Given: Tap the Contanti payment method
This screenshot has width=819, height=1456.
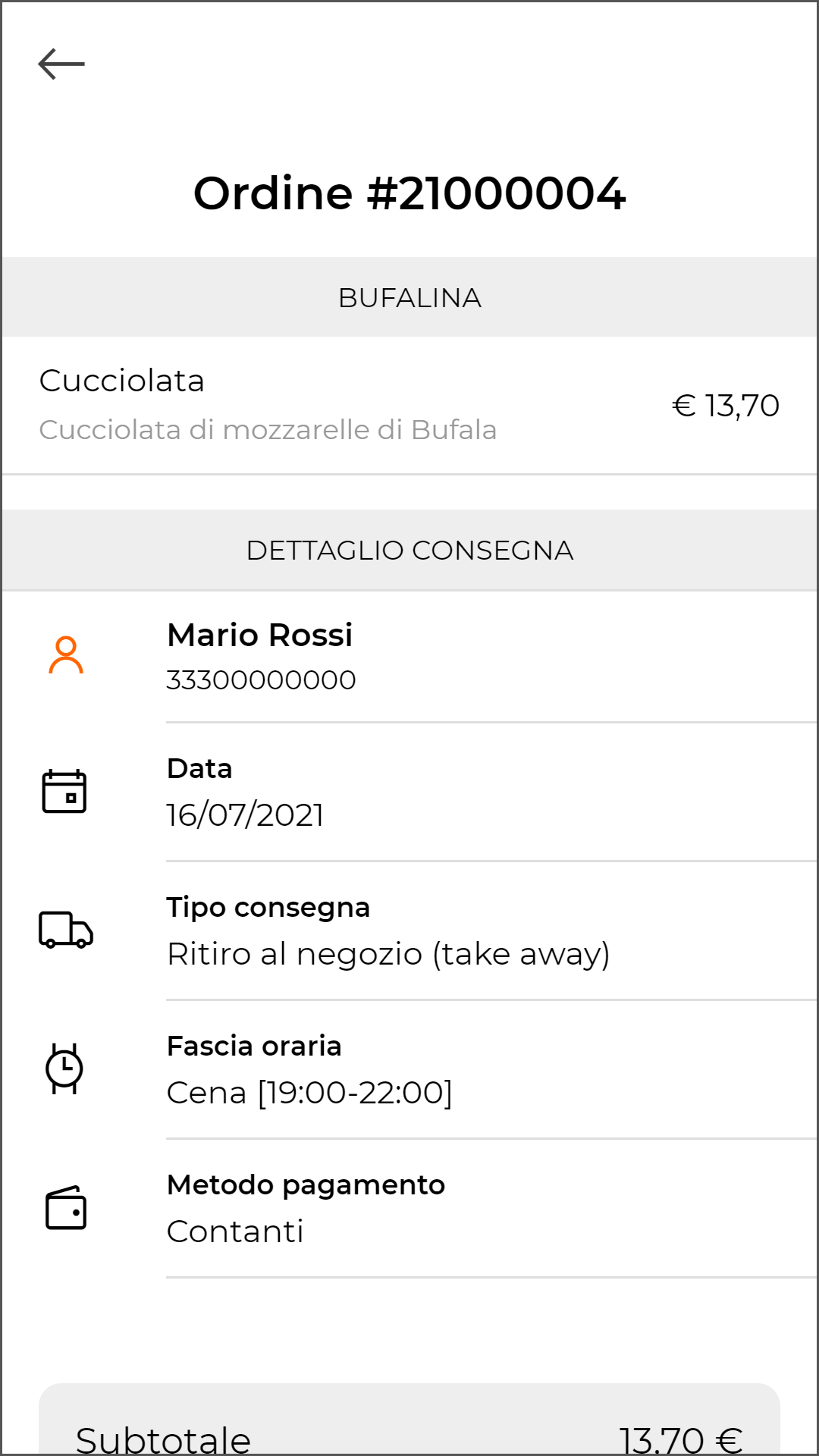Looking at the screenshot, I should (235, 1232).
